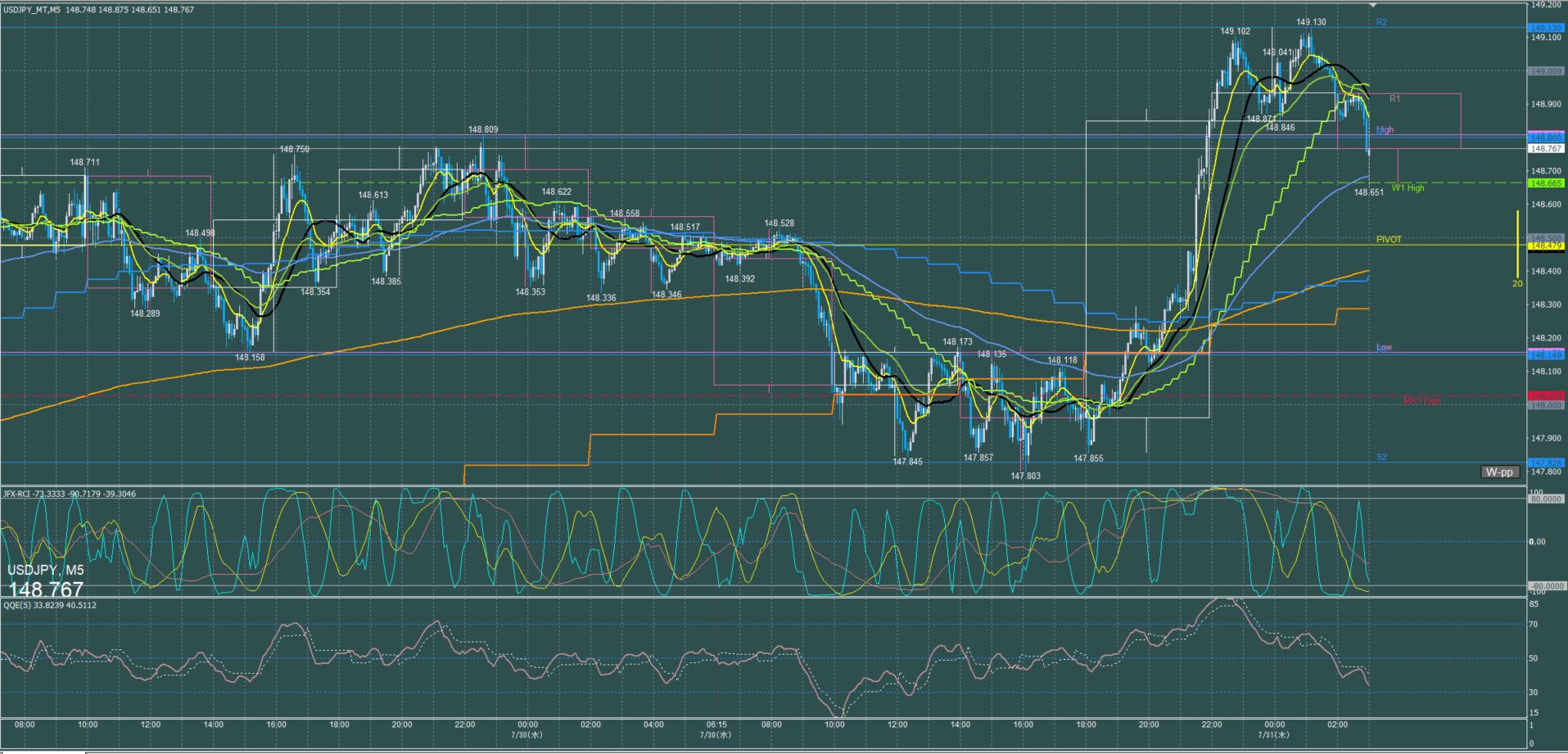This screenshot has height=754, width=1568.
Task: Click the 148.173 swing high label
Action: tap(957, 342)
